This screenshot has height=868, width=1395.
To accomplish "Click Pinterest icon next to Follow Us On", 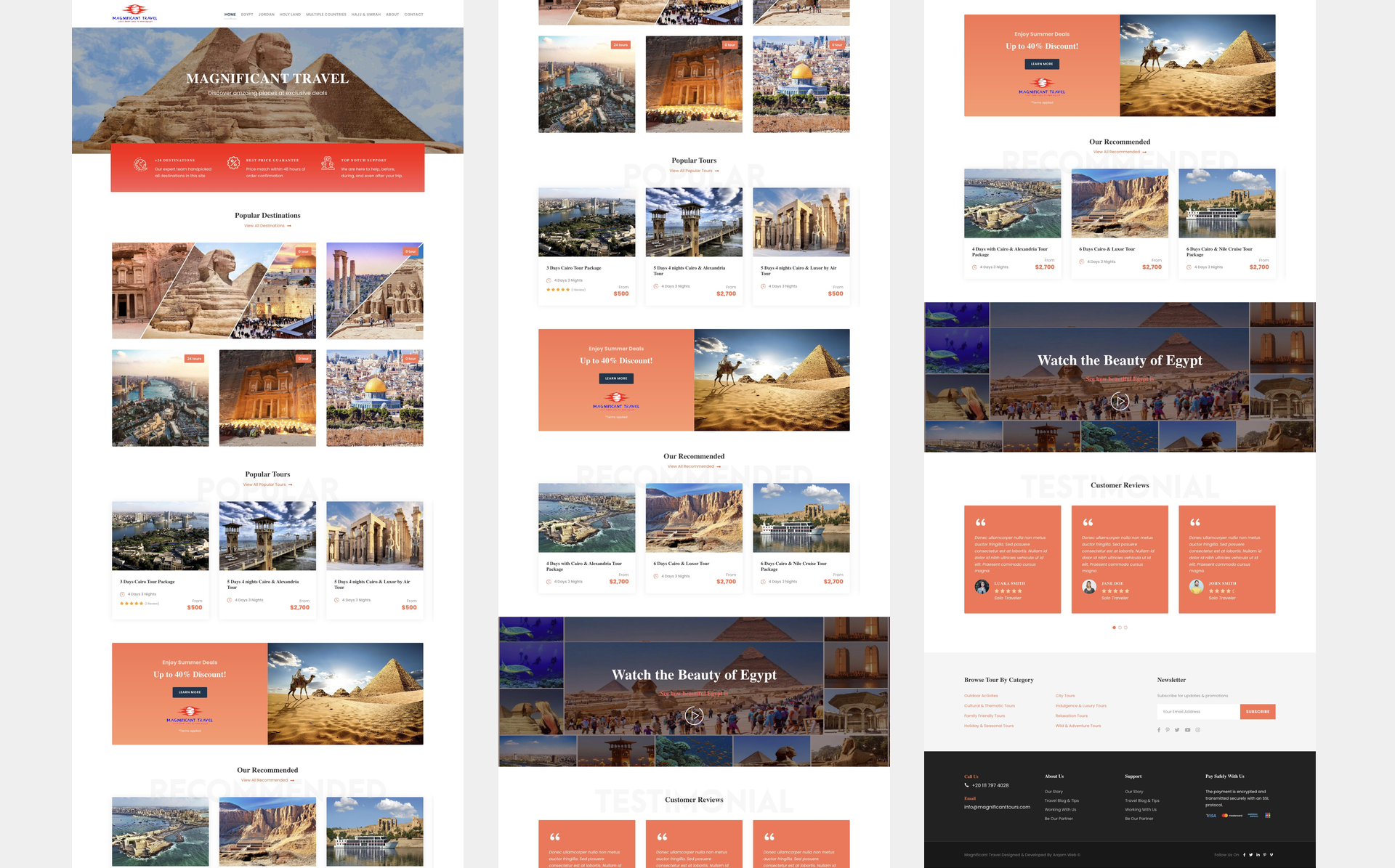I will pos(1264,855).
